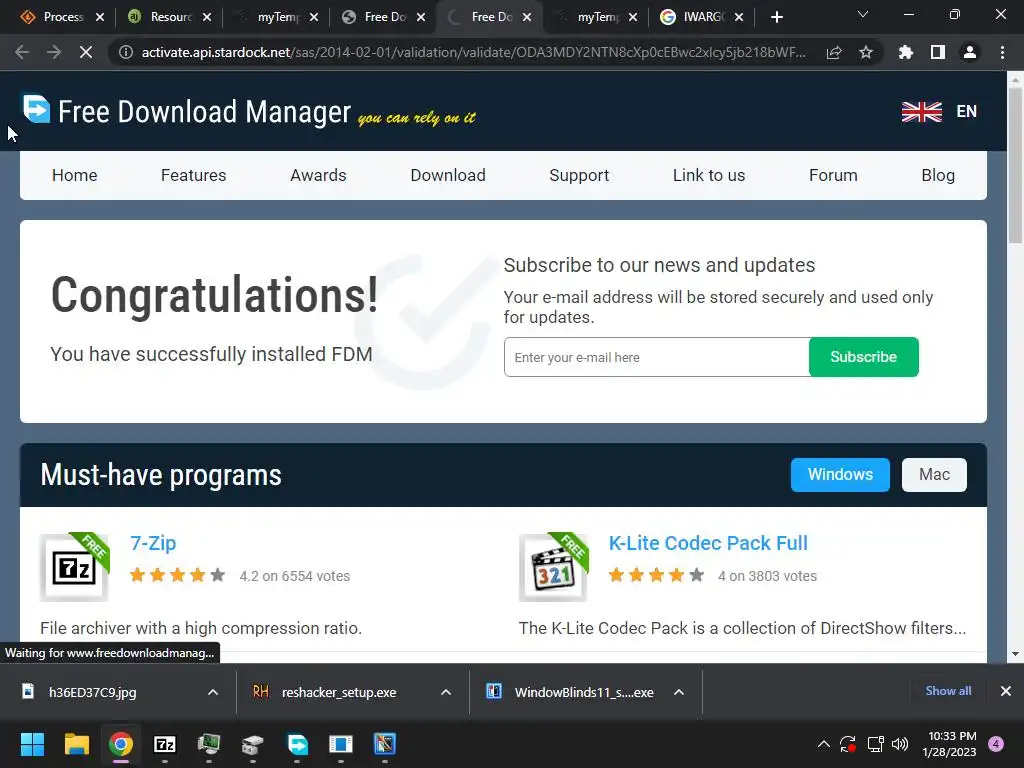Open the Blog navigation item
This screenshot has width=1024, height=768.
938,175
